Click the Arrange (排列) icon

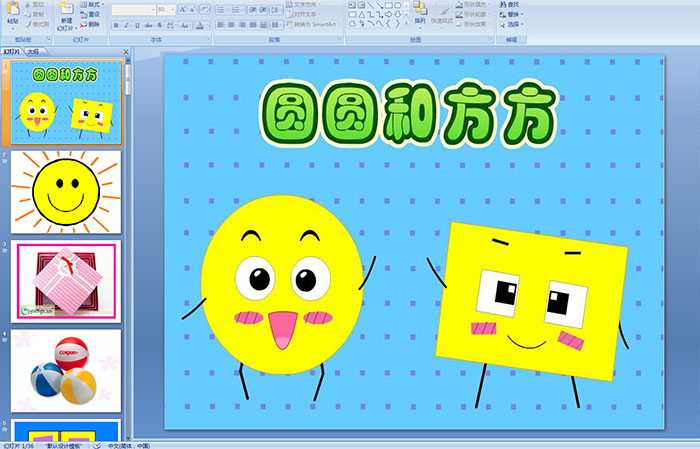[x=420, y=8]
